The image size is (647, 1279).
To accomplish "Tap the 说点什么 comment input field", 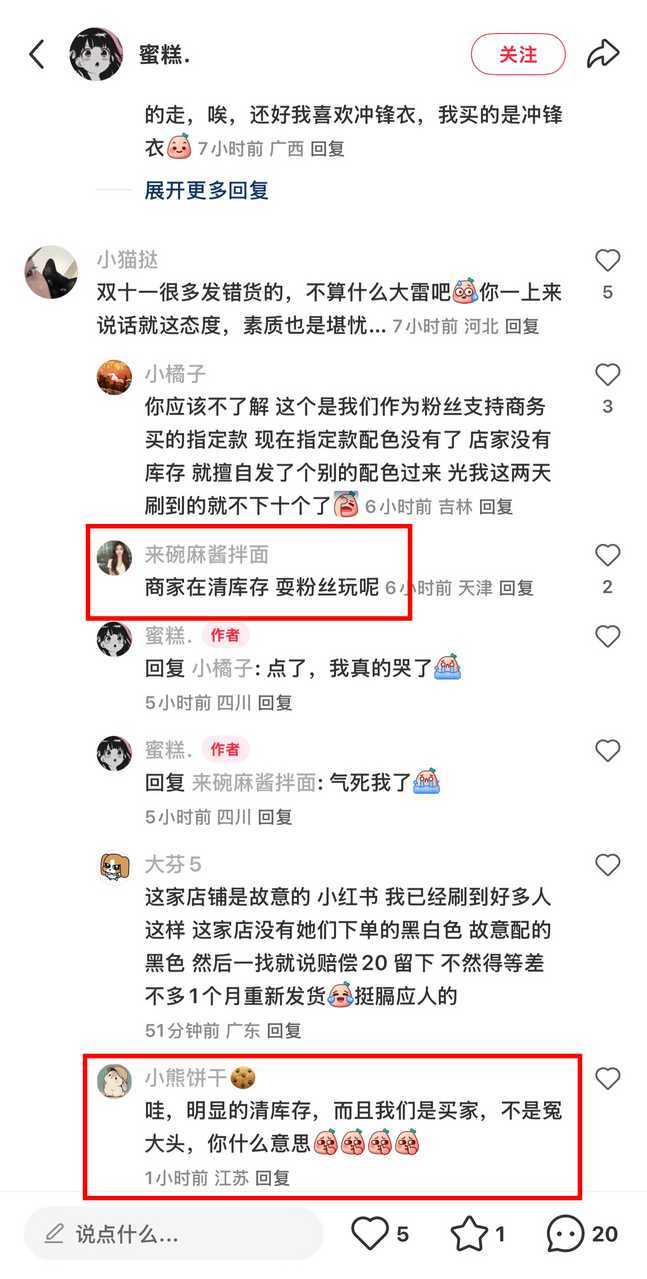I will 174,1233.
